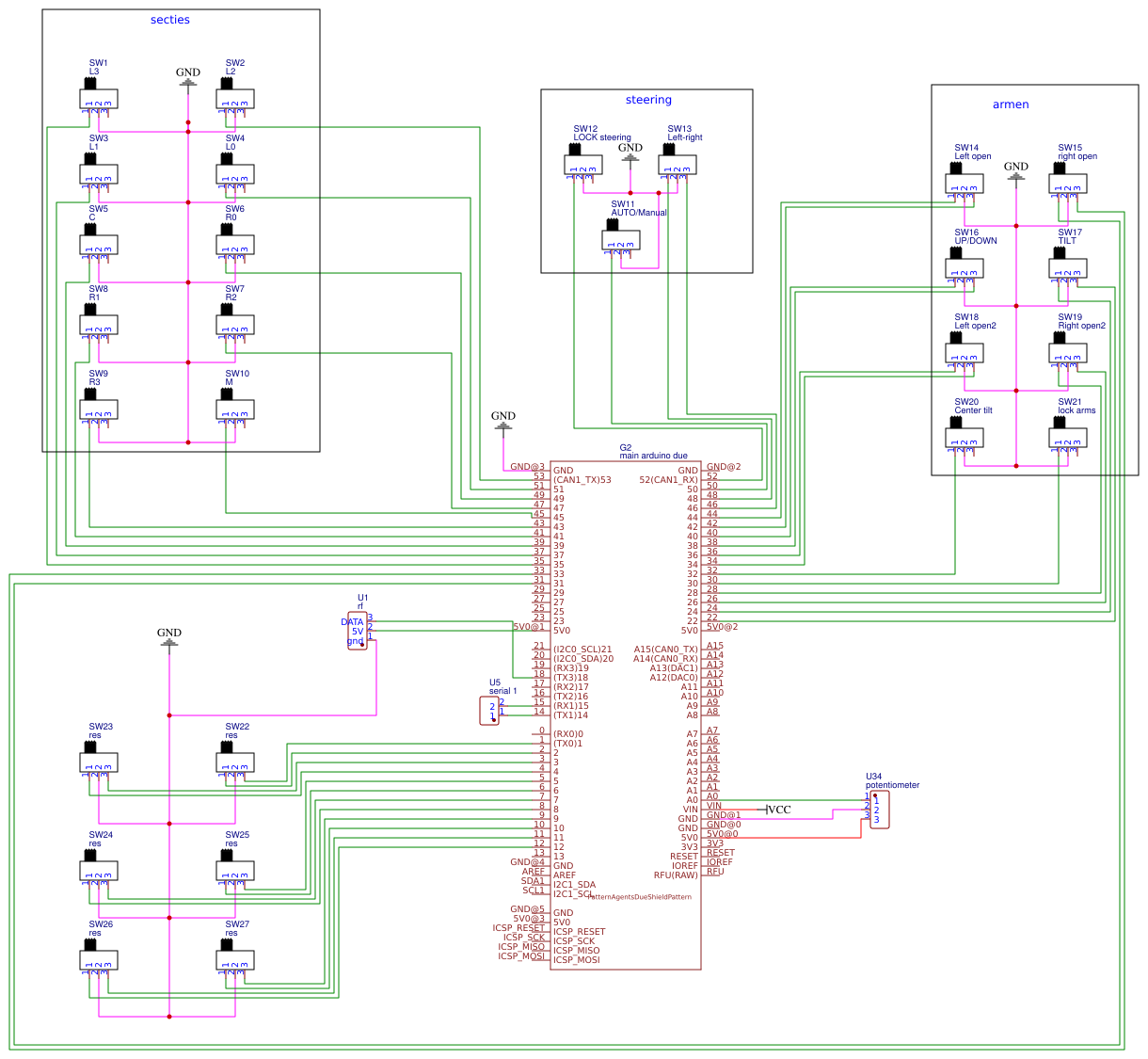Pick the SW8 R1 switch
This screenshot has height=1059, width=1148.
(99, 323)
